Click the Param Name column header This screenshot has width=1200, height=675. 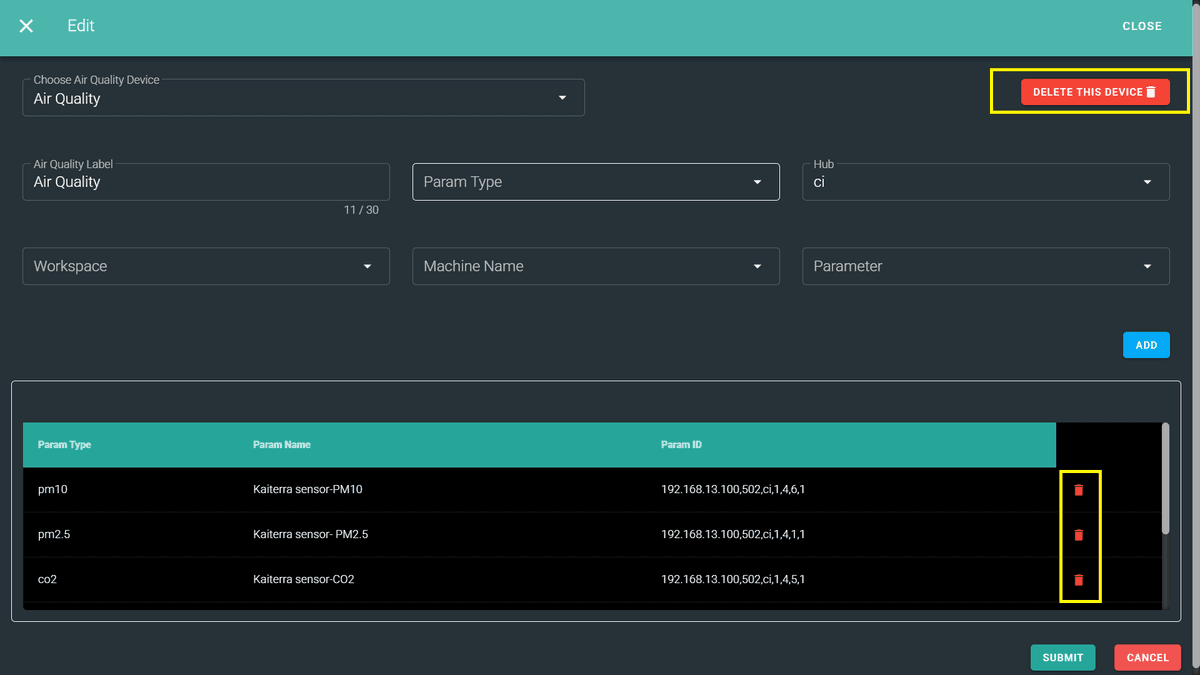click(281, 445)
